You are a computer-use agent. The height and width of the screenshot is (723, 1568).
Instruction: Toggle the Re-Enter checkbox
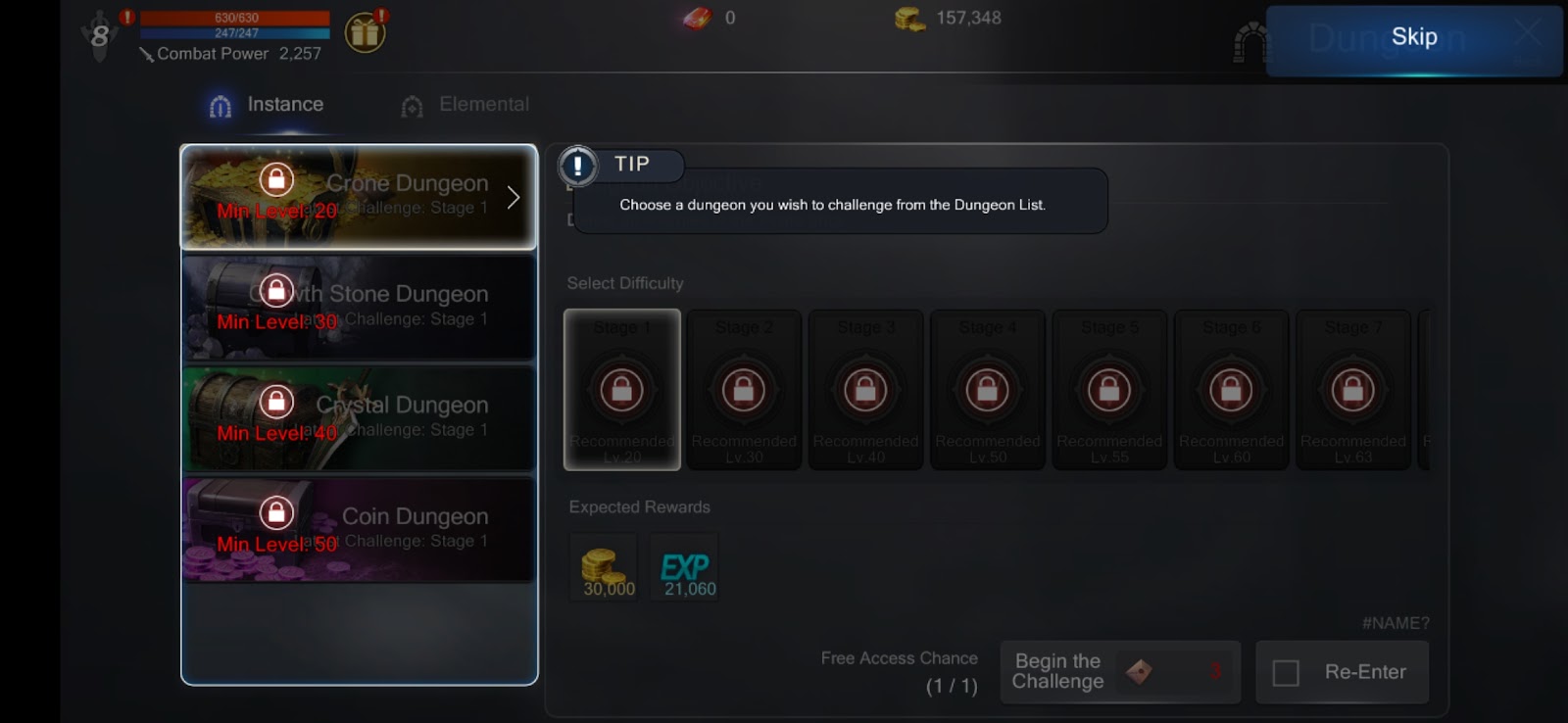click(1286, 673)
